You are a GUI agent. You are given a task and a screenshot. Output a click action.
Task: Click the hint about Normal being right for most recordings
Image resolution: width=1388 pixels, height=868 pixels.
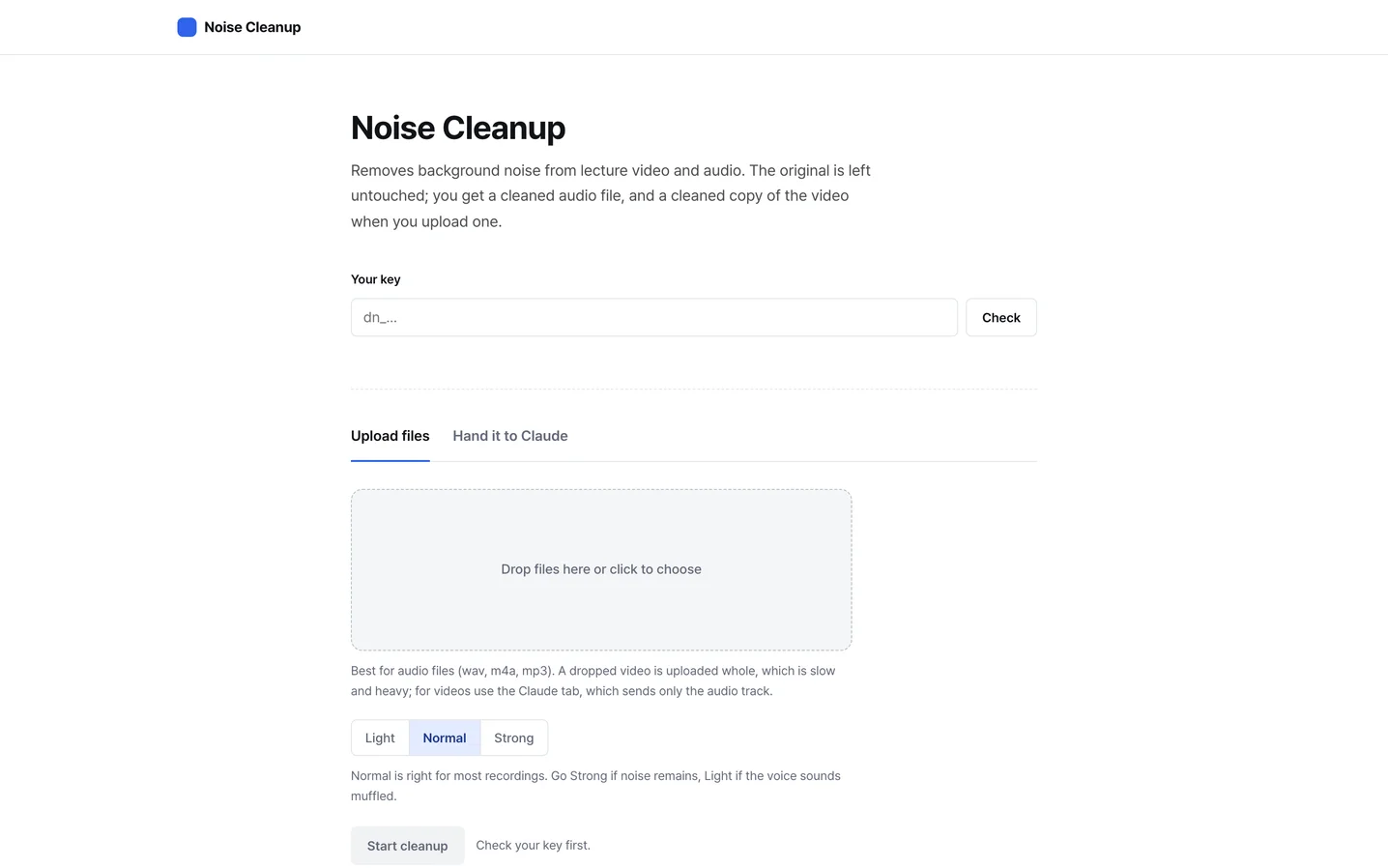click(595, 786)
